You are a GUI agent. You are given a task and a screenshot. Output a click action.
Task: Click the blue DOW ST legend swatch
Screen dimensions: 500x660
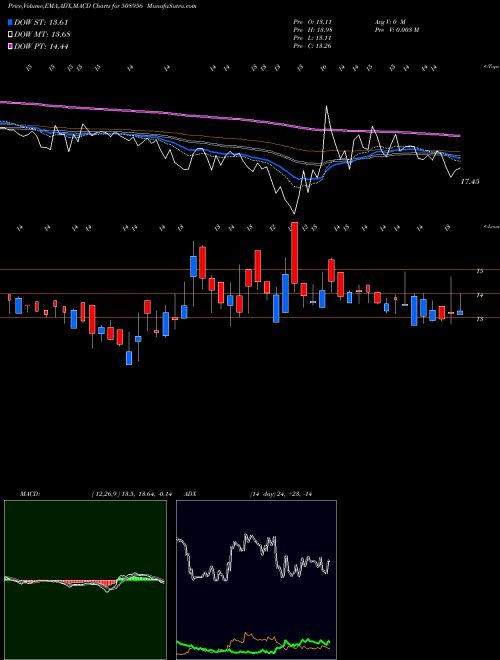(11, 23)
